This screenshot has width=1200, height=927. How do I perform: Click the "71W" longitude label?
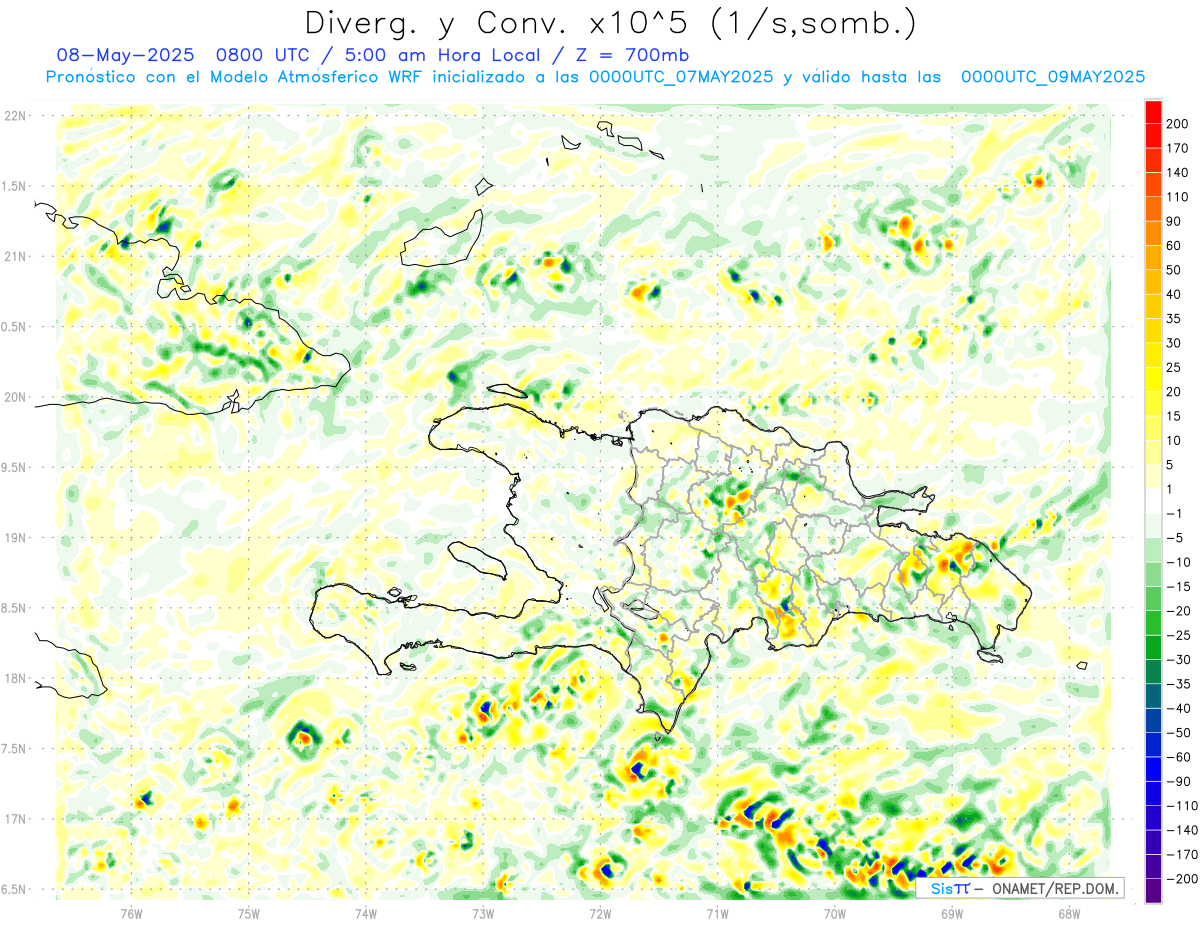(x=717, y=913)
